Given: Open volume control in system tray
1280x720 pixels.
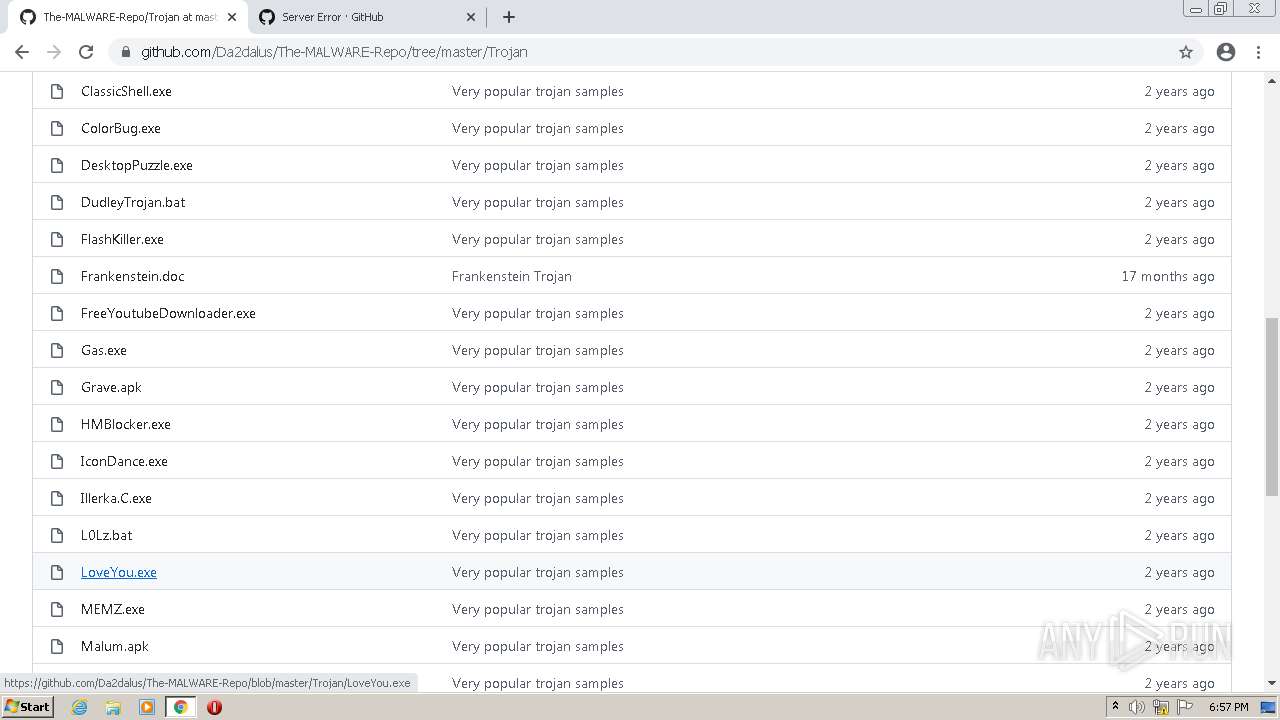Looking at the screenshot, I should [x=1137, y=707].
